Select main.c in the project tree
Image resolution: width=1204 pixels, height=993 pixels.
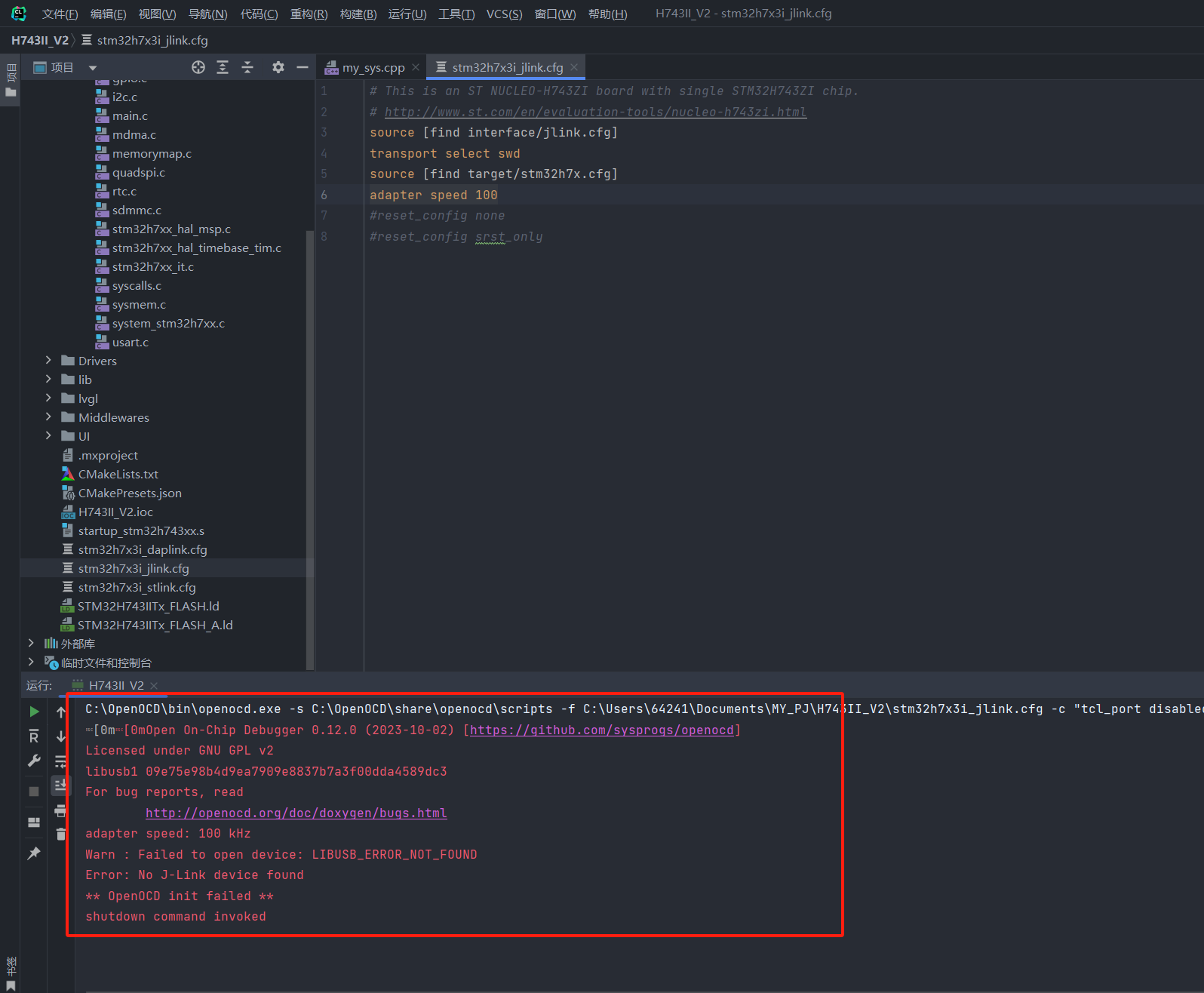(x=130, y=115)
